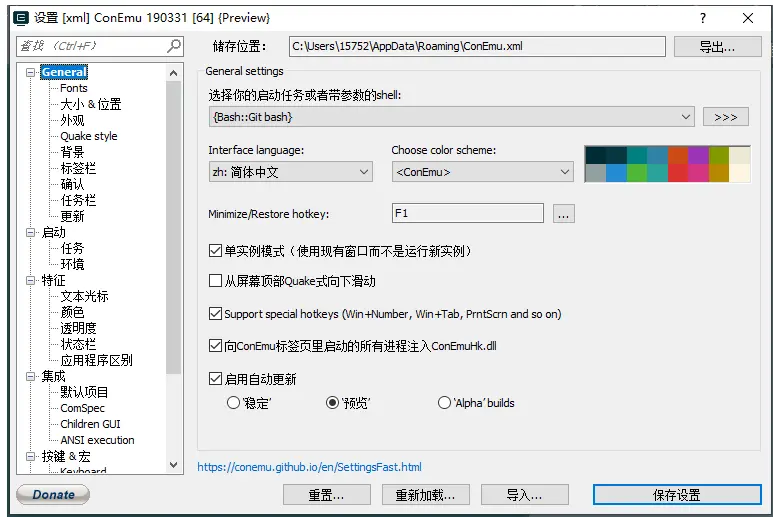Open the 外观 settings page
This screenshot has width=773, height=517.
(72, 120)
